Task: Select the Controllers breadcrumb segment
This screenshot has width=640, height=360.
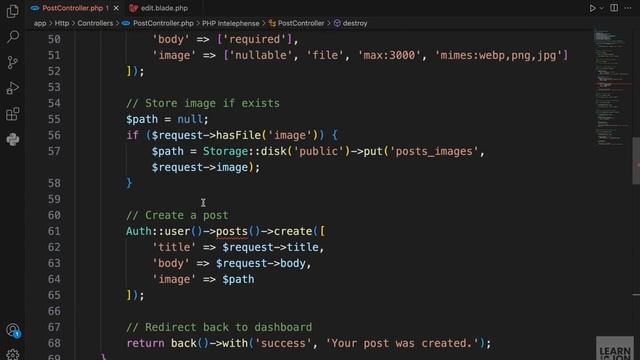Action: pos(95,23)
